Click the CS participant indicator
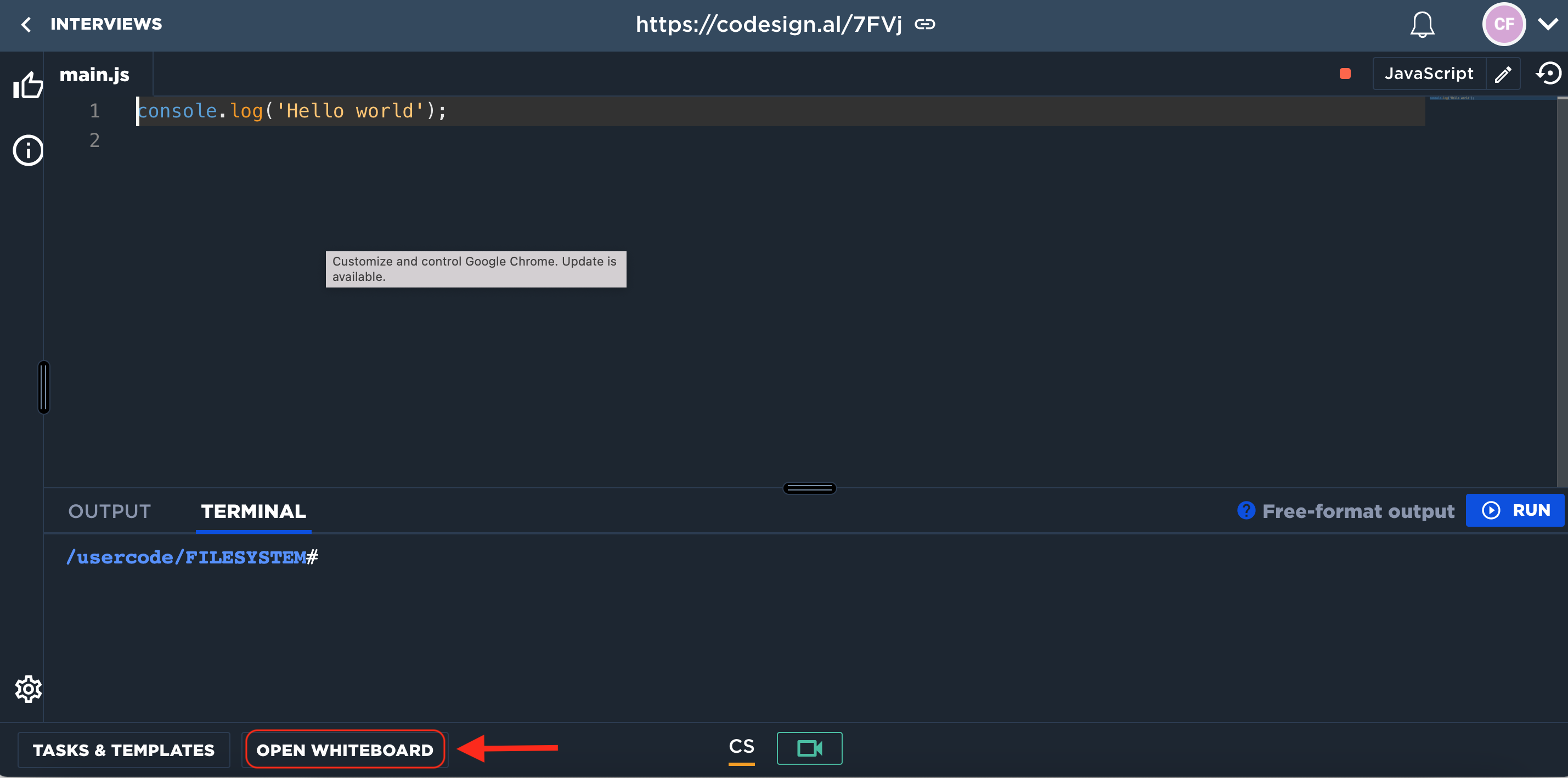 click(741, 748)
